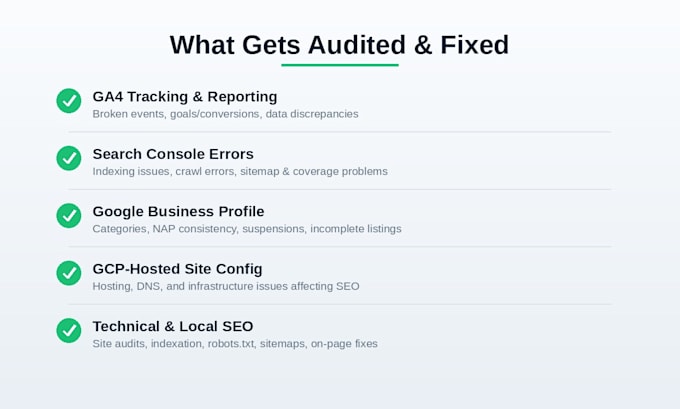Click the divider line below Google Business Profile
Screen dimensions: 680x409
(340, 247)
